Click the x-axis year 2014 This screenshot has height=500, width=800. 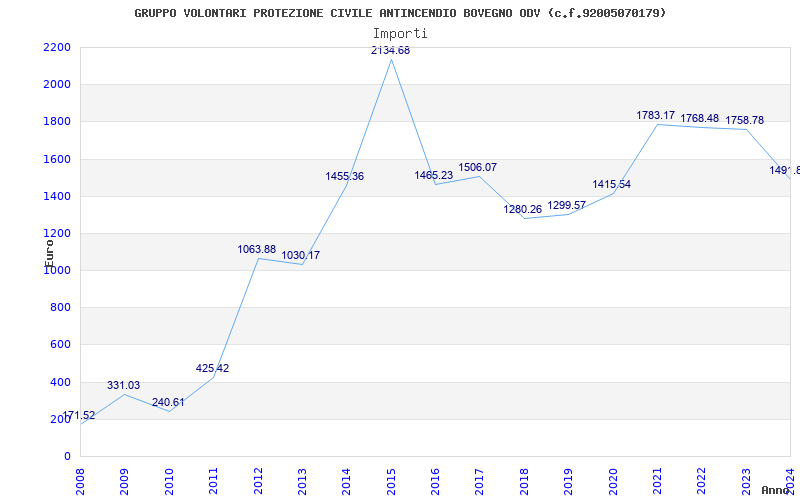coord(346,481)
